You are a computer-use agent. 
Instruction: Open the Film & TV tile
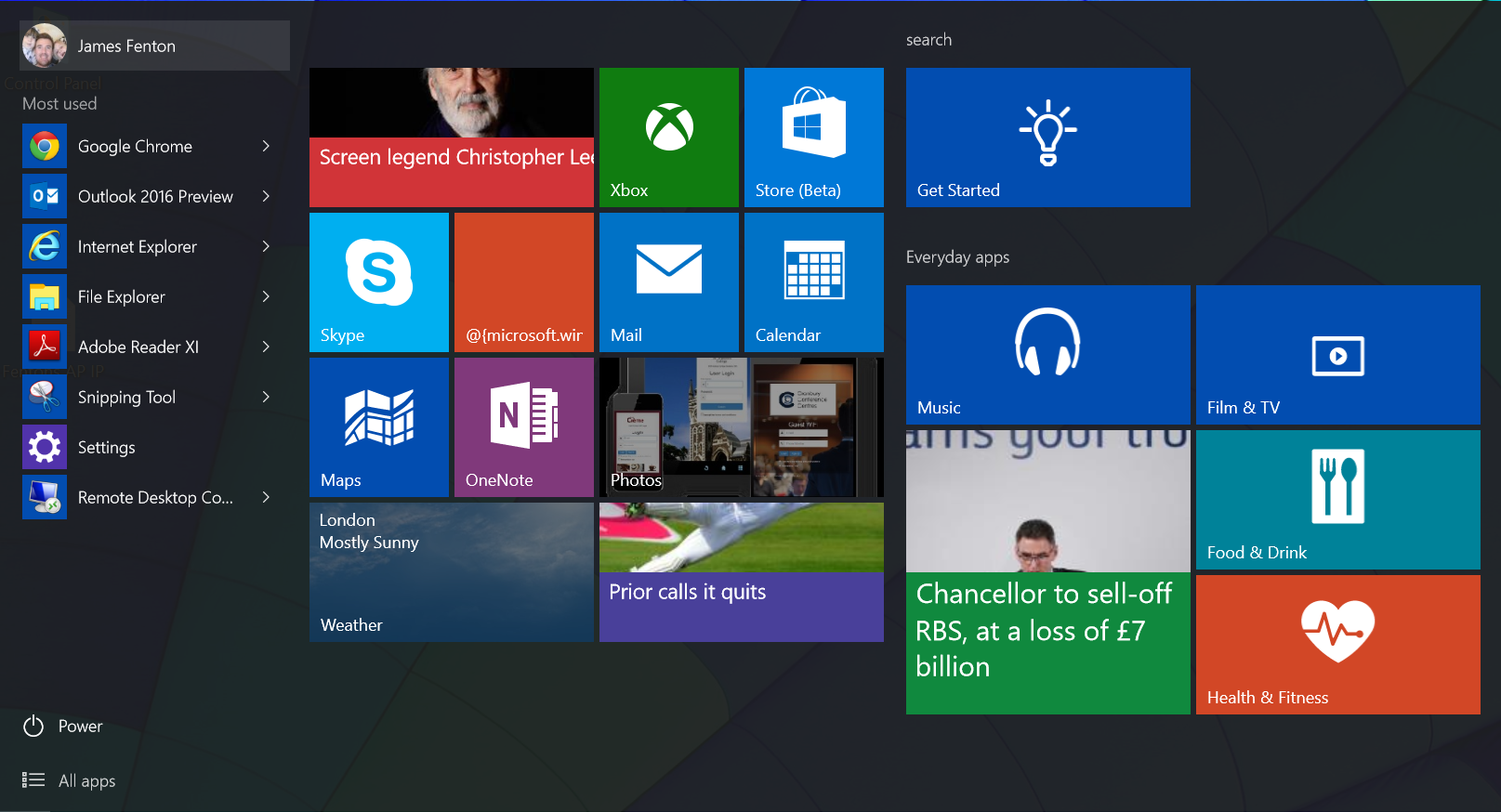[x=1338, y=355]
